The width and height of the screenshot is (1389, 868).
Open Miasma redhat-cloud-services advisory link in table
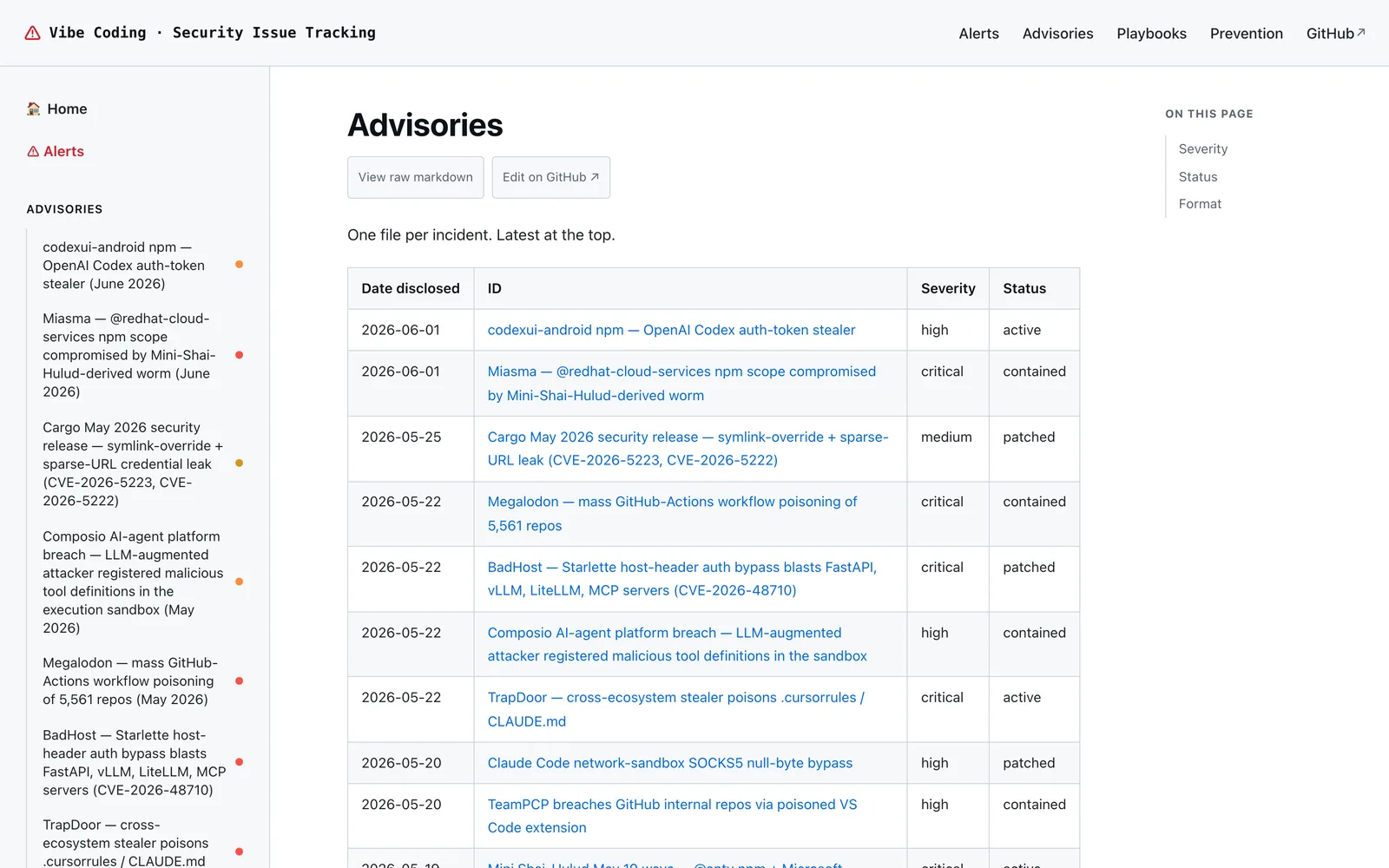click(682, 384)
